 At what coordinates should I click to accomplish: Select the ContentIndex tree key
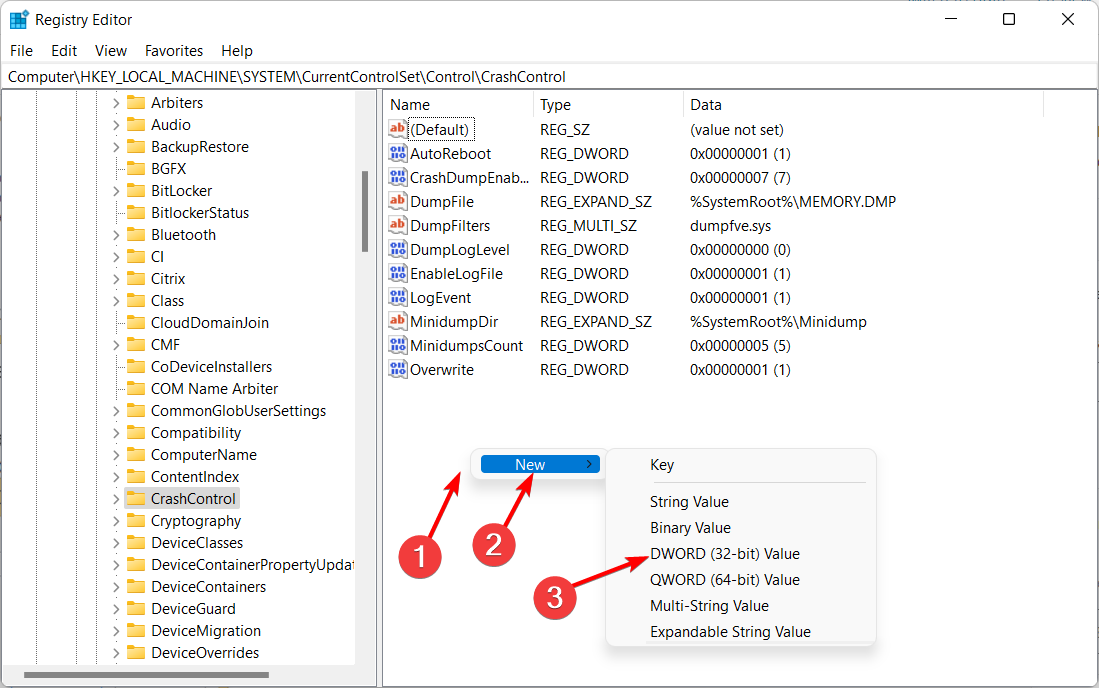(195, 476)
